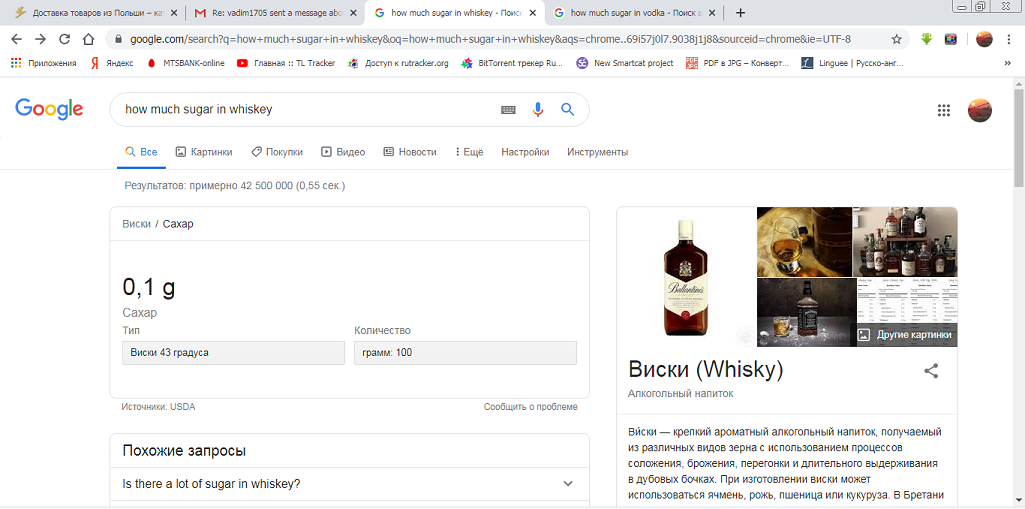Image resolution: width=1025 pixels, height=509 pixels.
Task: Submit search with the magnifier icon
Action: (567, 109)
